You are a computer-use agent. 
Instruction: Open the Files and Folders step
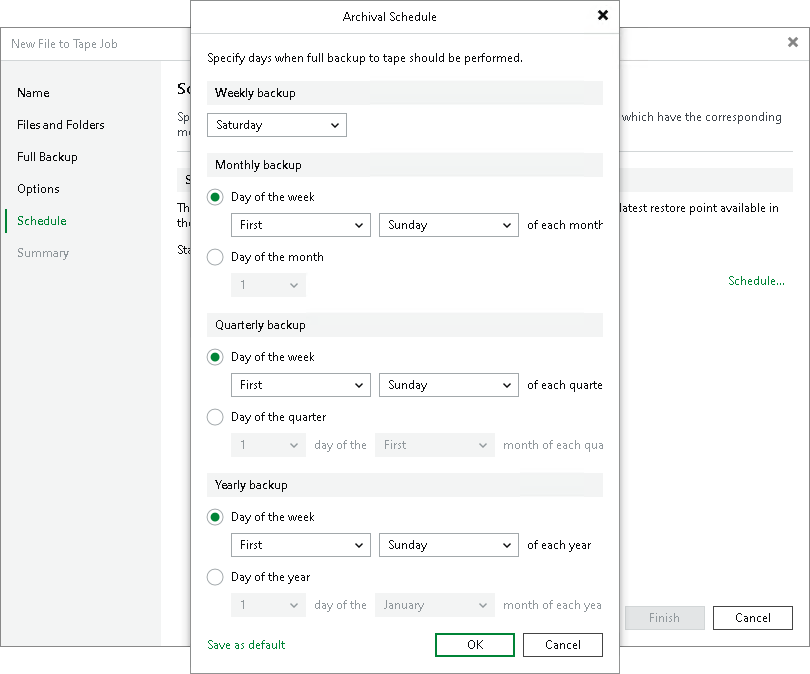pos(60,125)
